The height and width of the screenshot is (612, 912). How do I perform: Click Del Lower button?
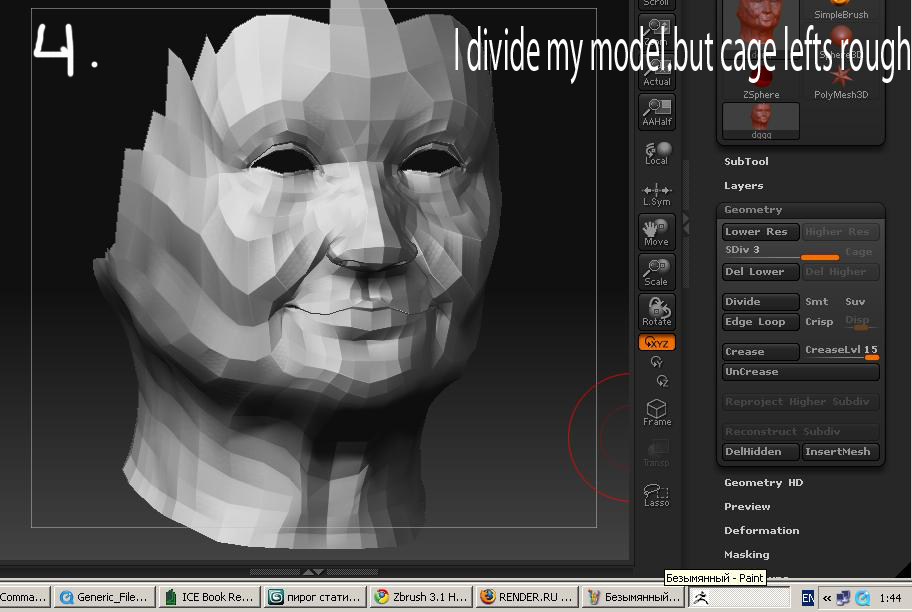pos(761,272)
